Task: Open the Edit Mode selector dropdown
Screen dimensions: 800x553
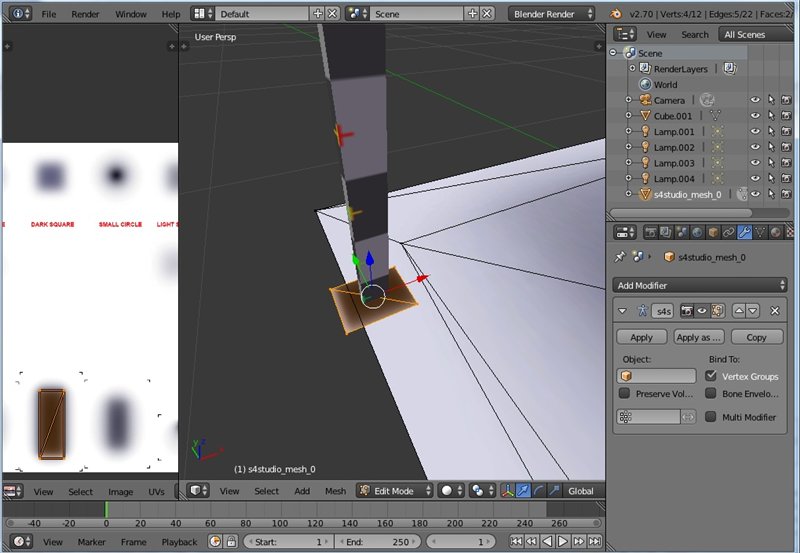Action: point(395,491)
